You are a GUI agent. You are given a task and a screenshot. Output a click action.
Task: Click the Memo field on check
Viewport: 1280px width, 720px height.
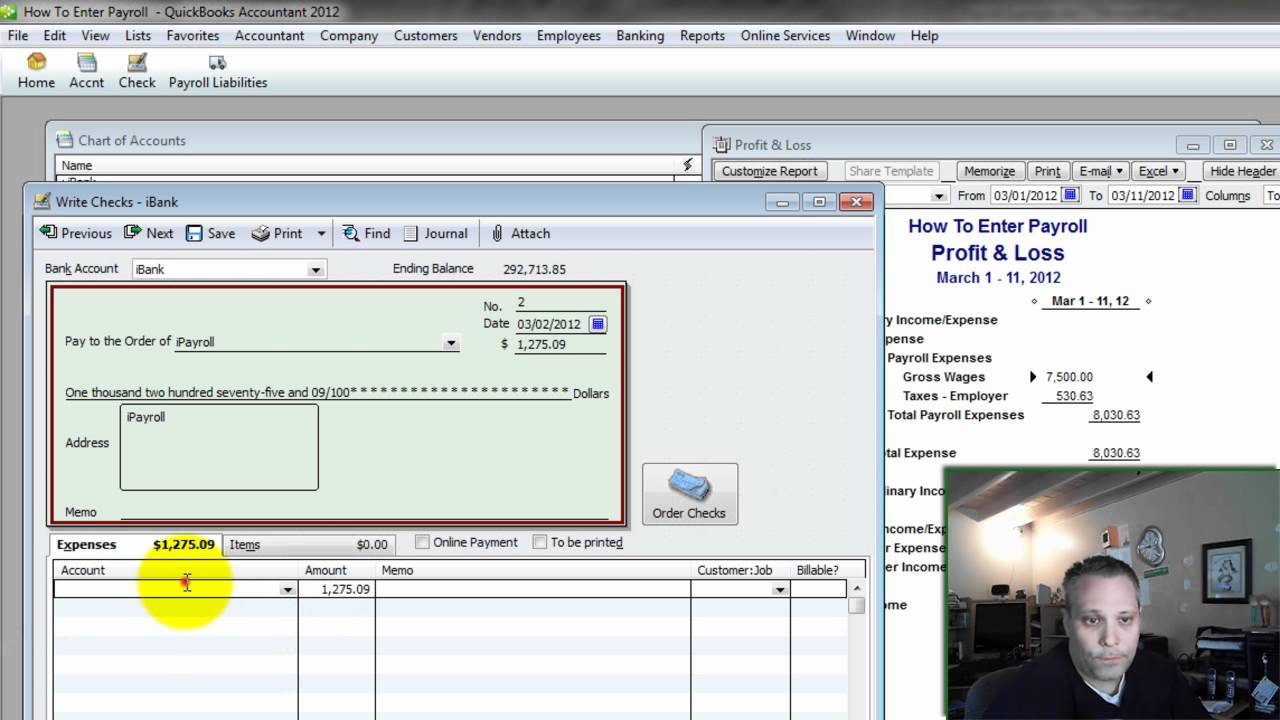[363, 511]
